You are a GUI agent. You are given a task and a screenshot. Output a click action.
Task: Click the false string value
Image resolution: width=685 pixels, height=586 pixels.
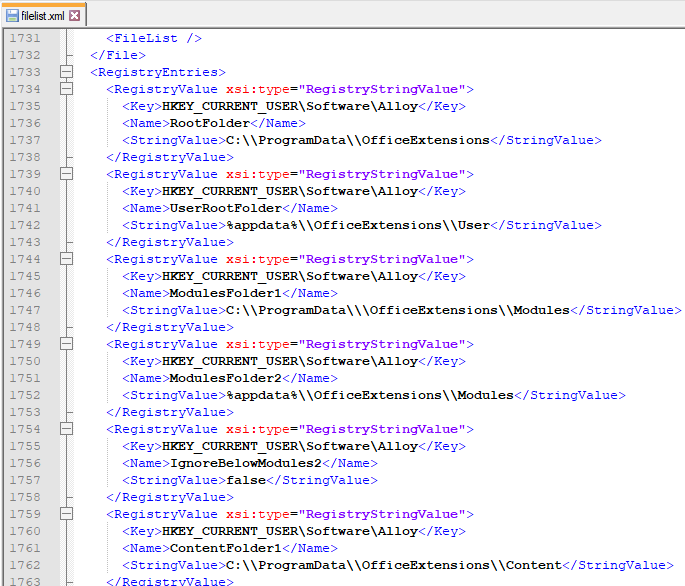246,480
